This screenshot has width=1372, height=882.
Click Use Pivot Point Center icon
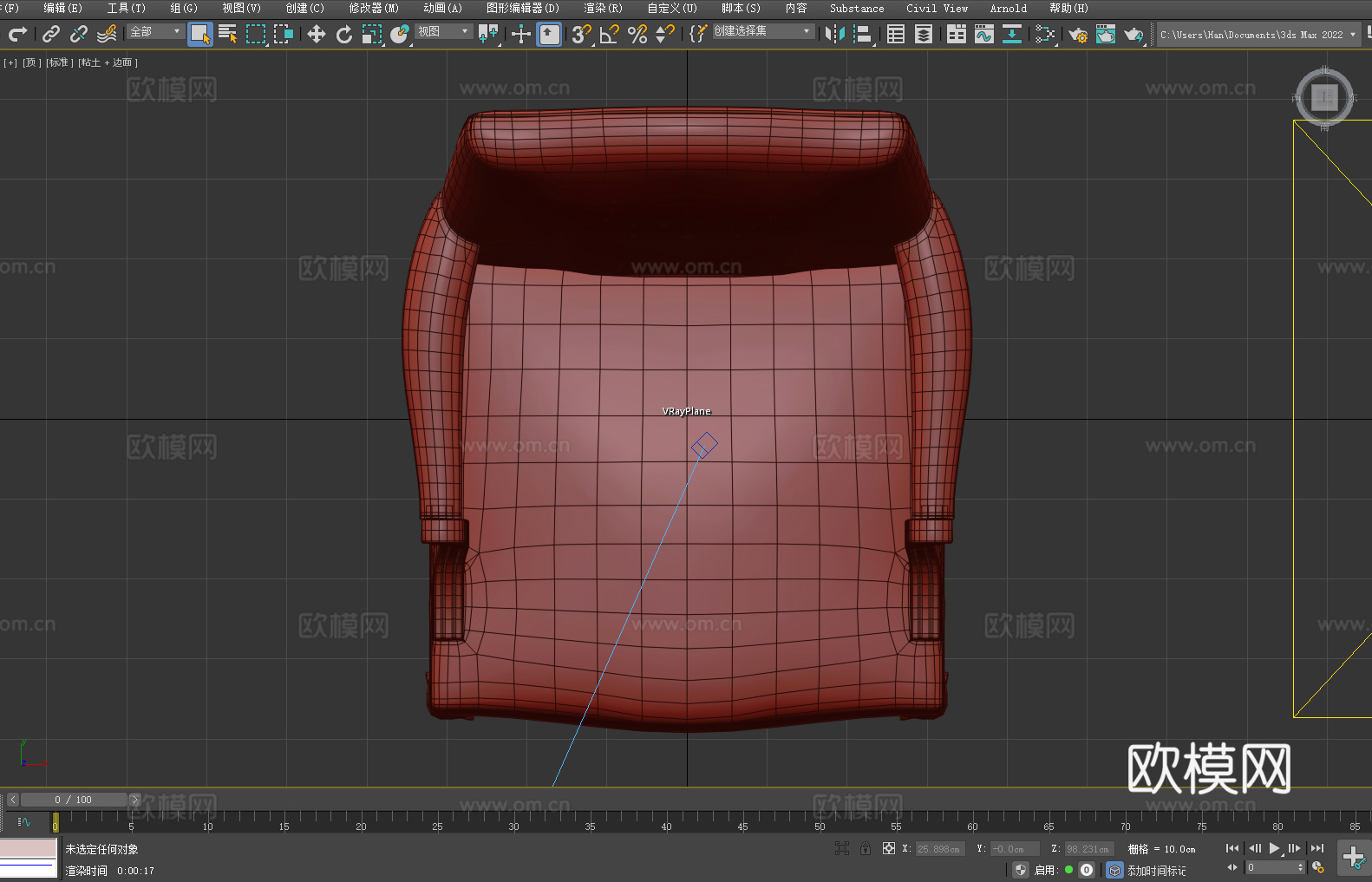tap(488, 34)
